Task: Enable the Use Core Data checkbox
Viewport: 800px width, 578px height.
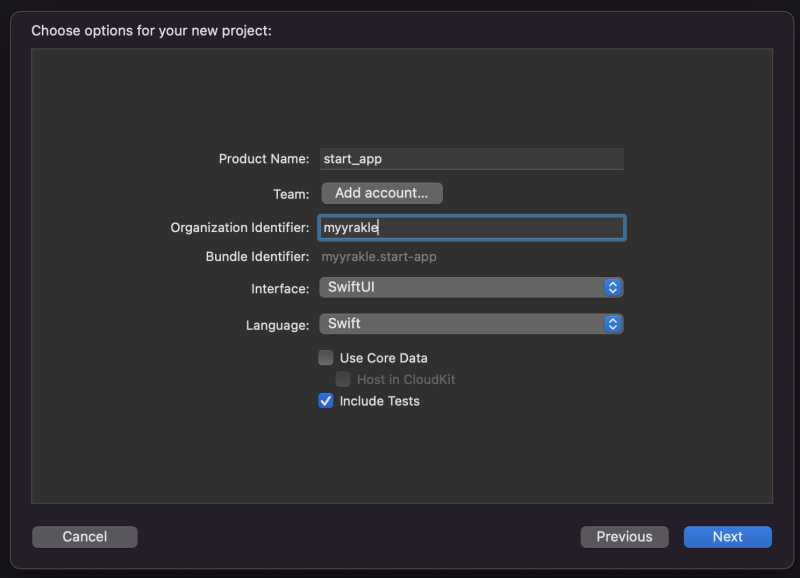Action: [x=326, y=358]
